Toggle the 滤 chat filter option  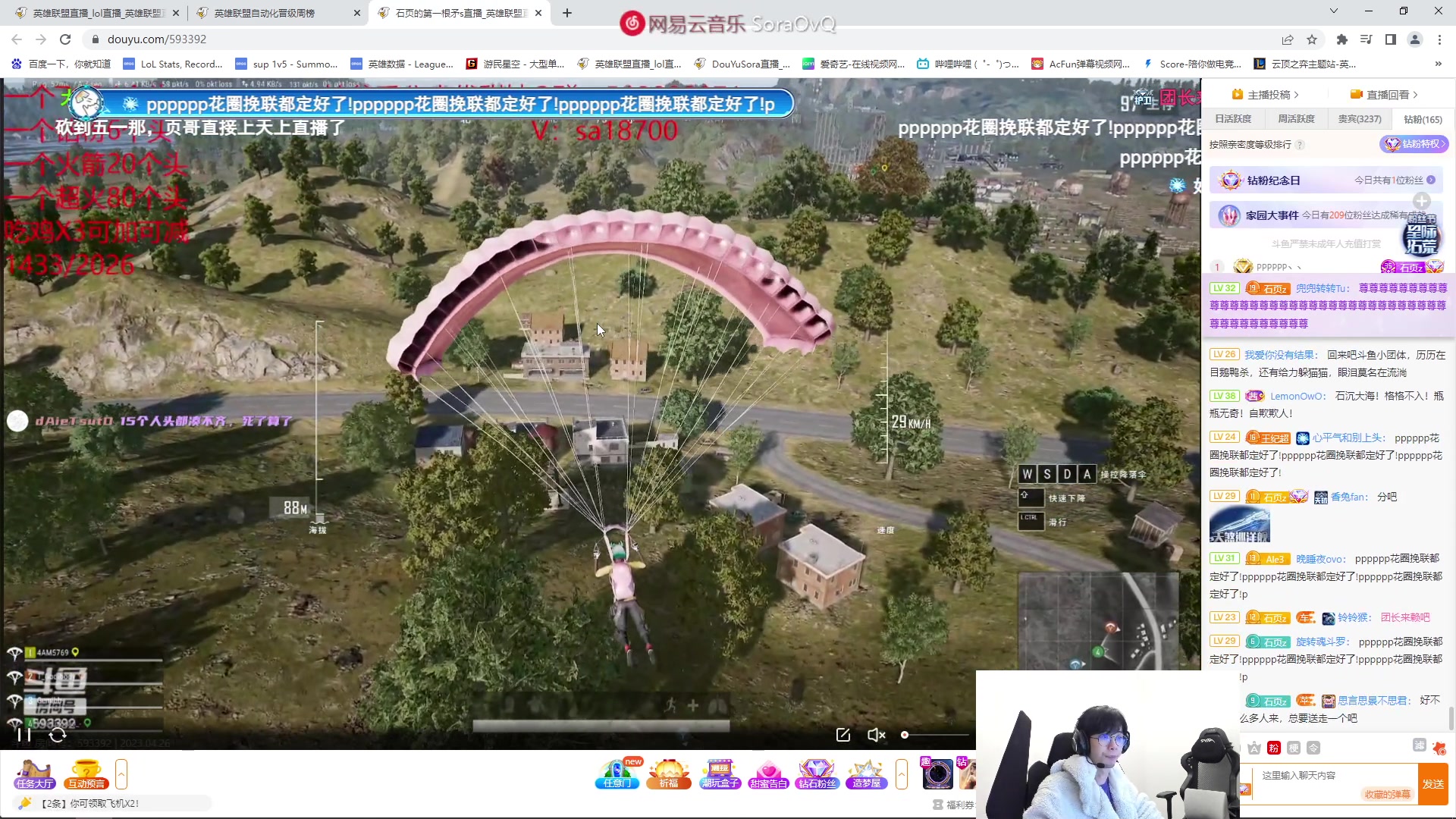[1420, 746]
